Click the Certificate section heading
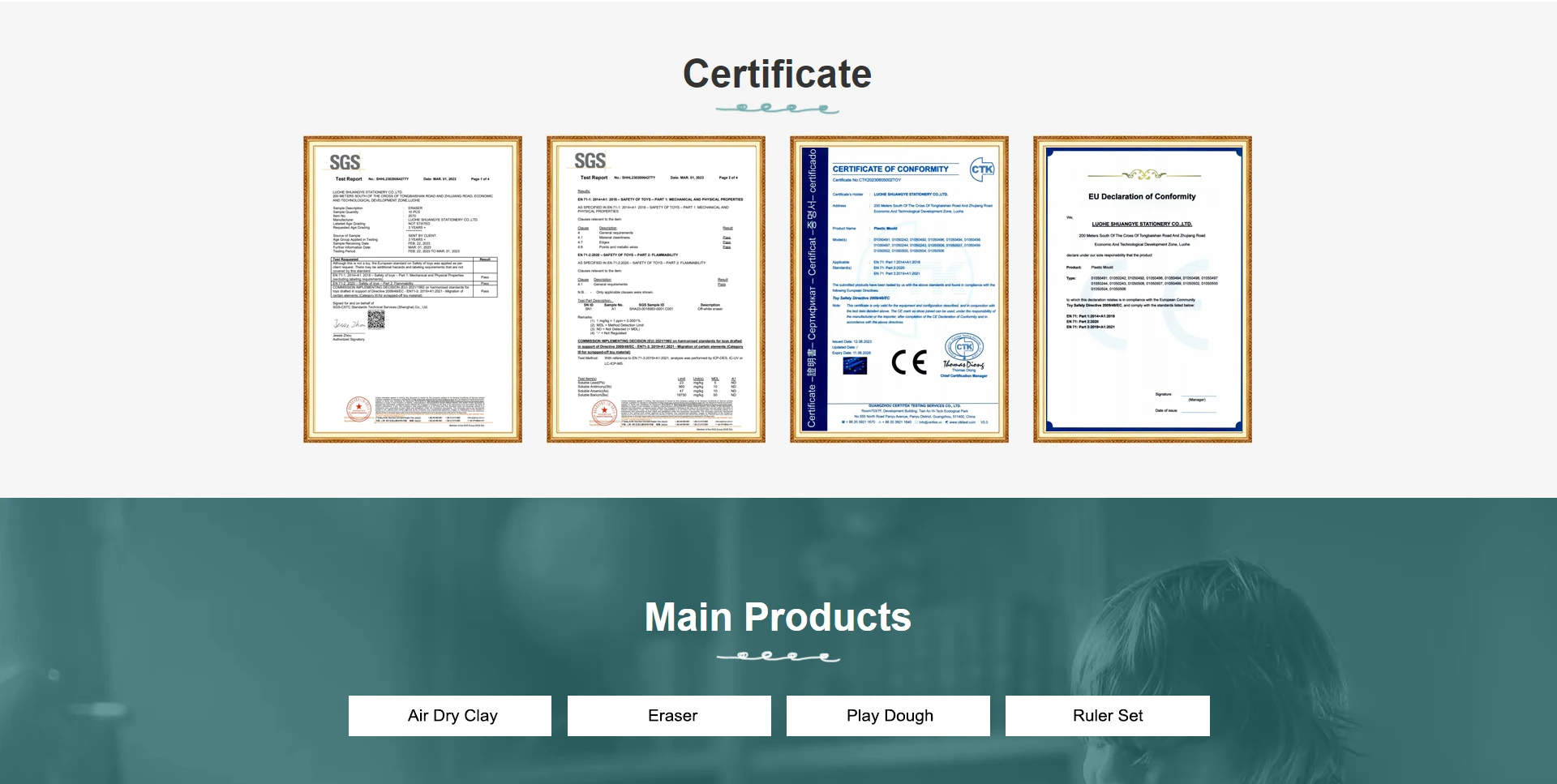1557x784 pixels. tap(778, 74)
